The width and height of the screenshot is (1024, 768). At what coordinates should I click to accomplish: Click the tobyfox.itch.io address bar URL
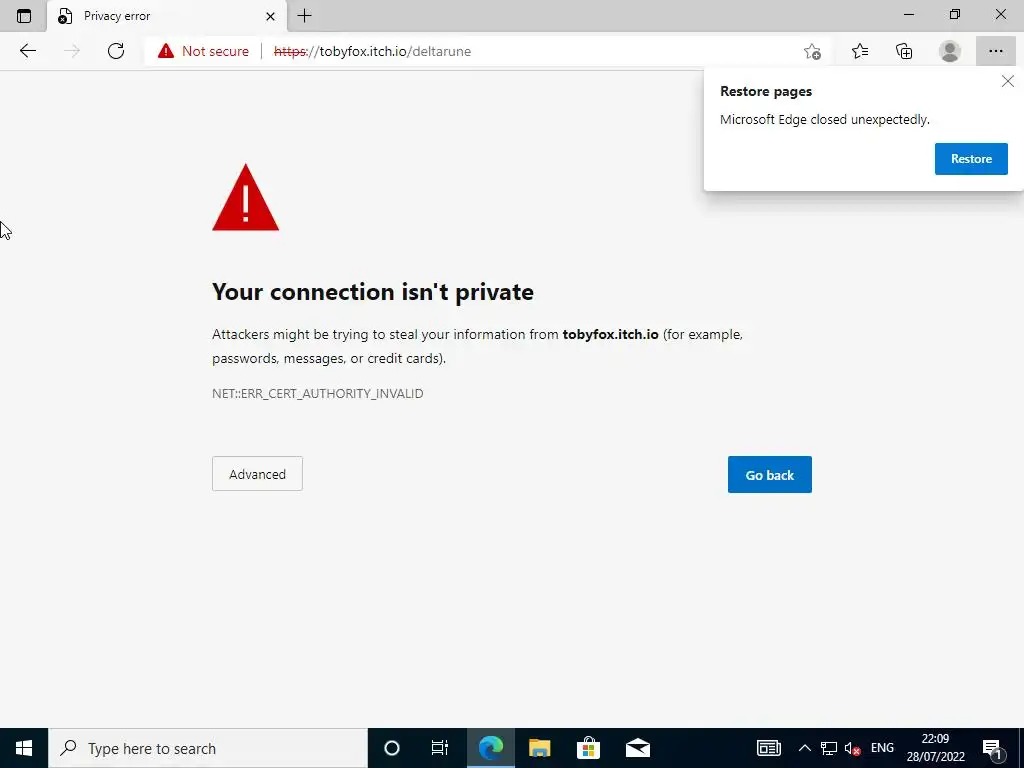[372, 51]
